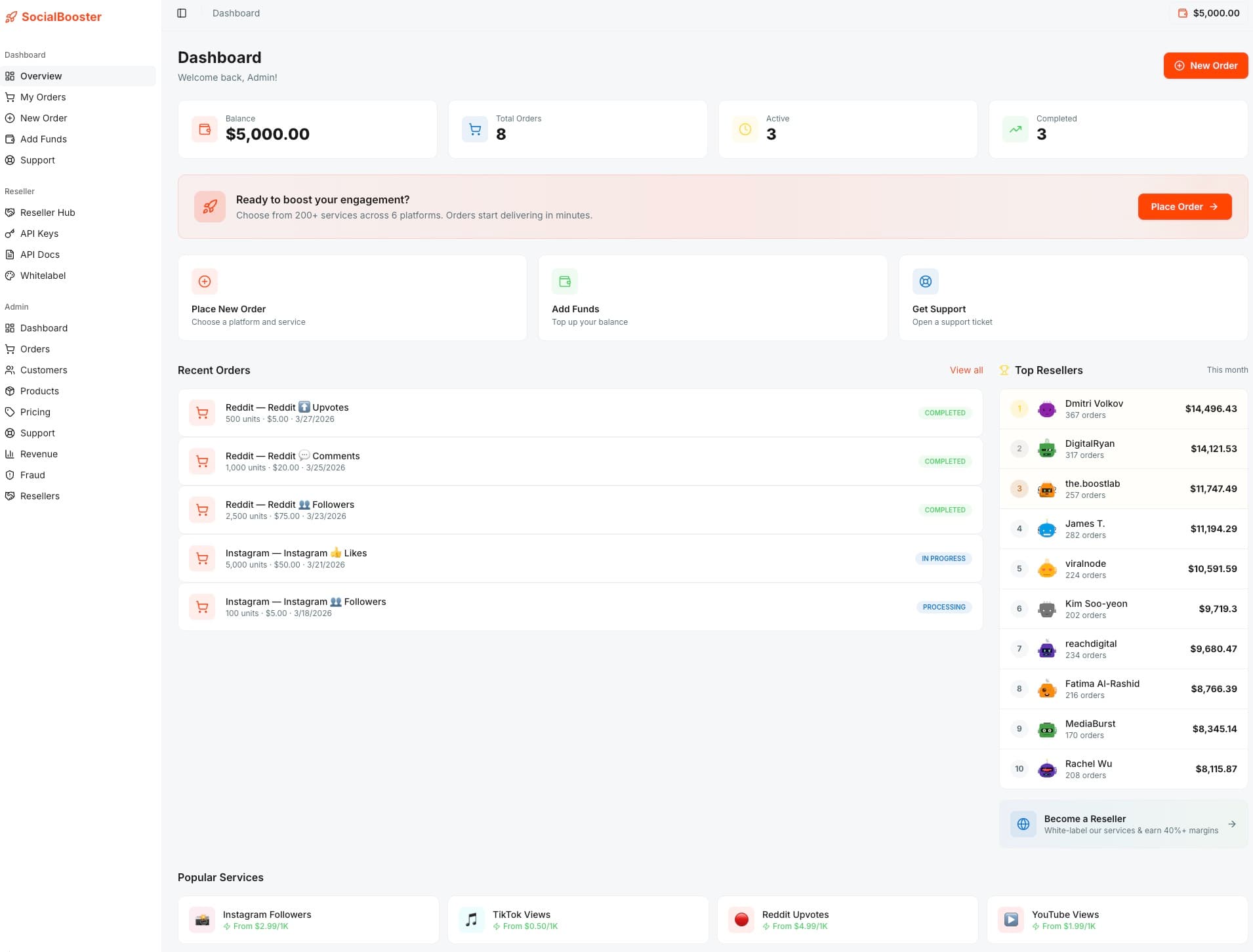Click the Get Support headset icon
1253x952 pixels.
coord(926,281)
